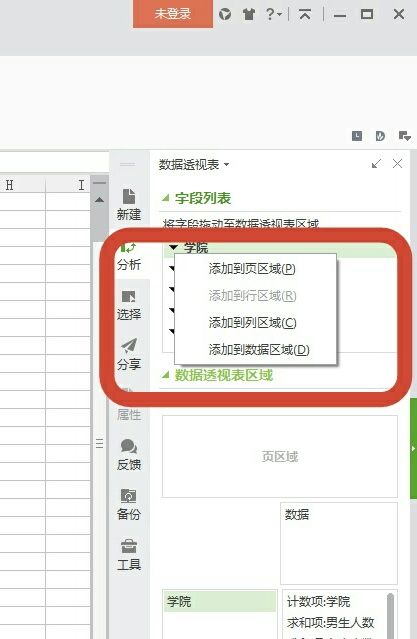Open the 工具 toolbox sidebar icon
The height and width of the screenshot is (639, 417).
pos(129,555)
